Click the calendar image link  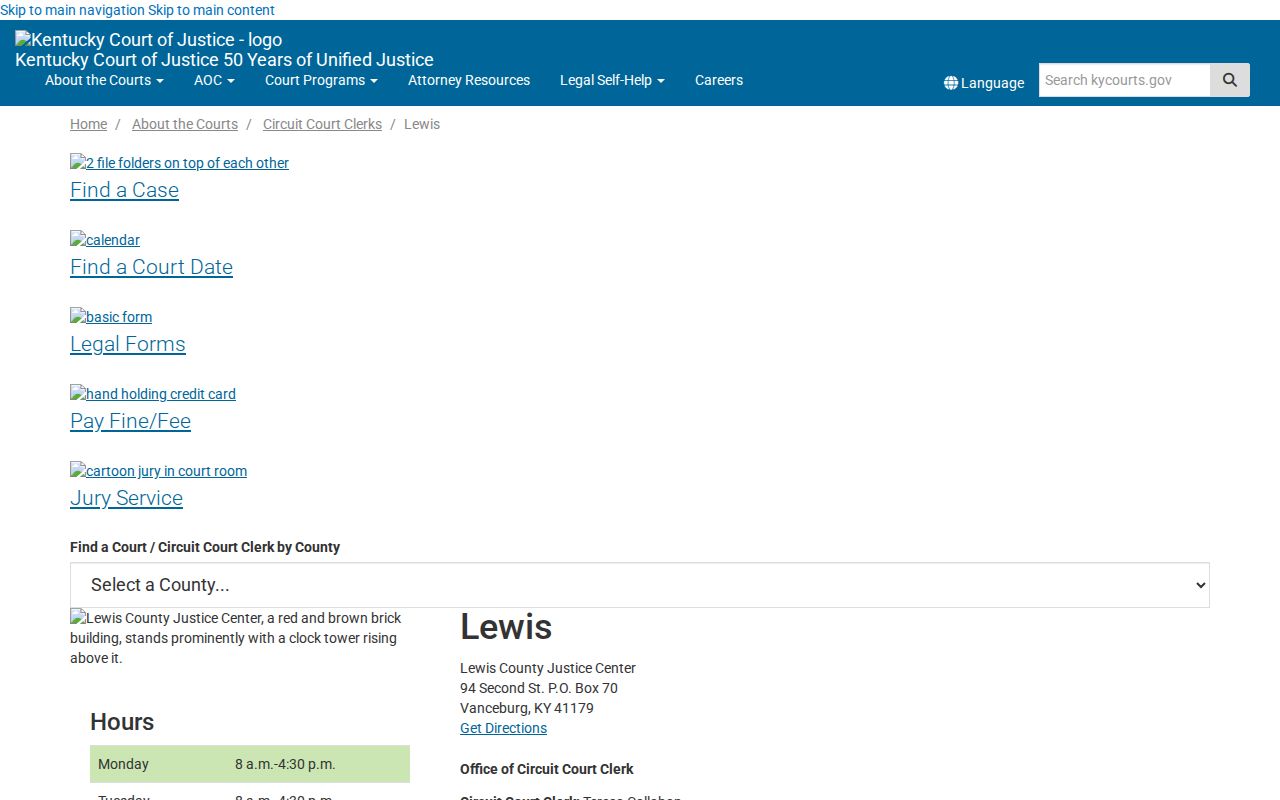[x=105, y=240]
